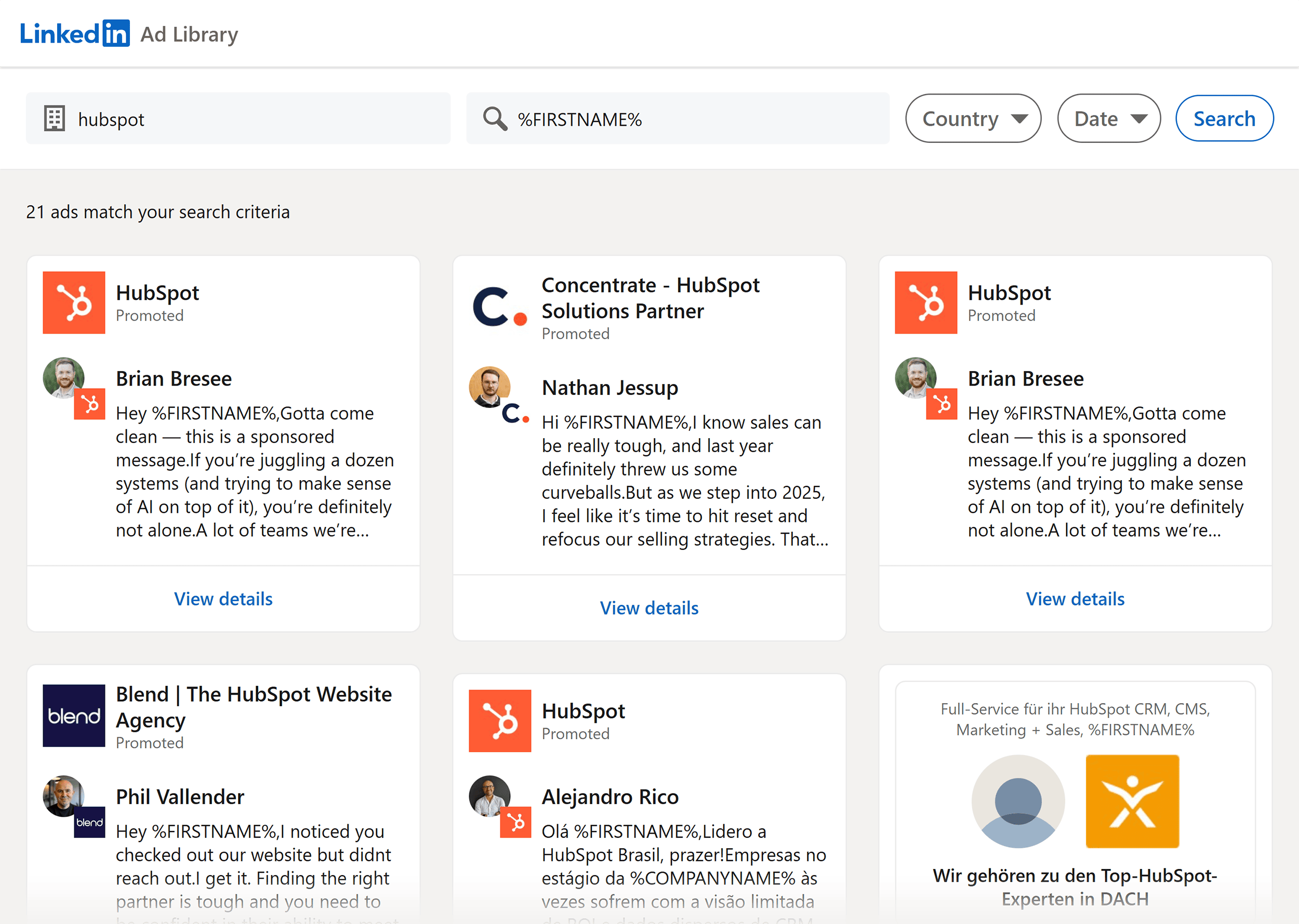
Task: Click small Concentrate badge beside Nathan Jessup avatar
Action: click(x=516, y=414)
